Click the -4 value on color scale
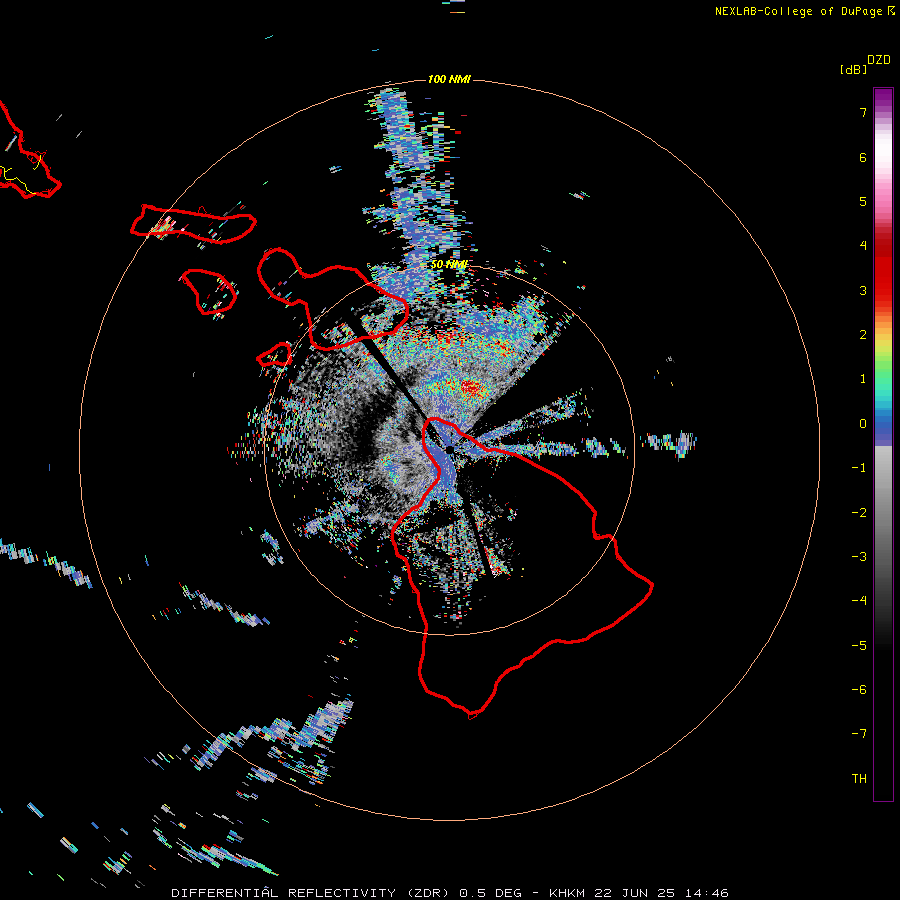 [x=859, y=601]
